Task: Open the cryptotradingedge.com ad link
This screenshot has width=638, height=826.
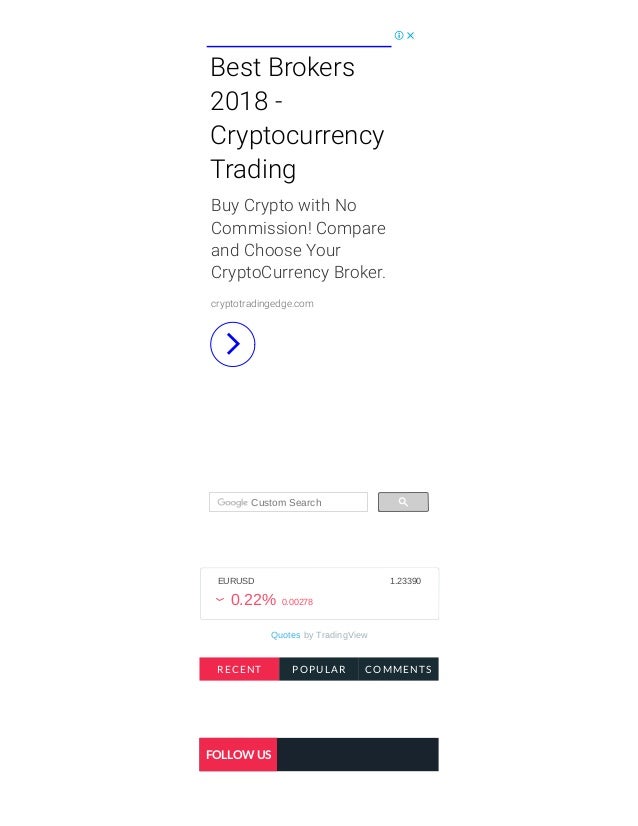Action: pyautogui.click(x=262, y=303)
